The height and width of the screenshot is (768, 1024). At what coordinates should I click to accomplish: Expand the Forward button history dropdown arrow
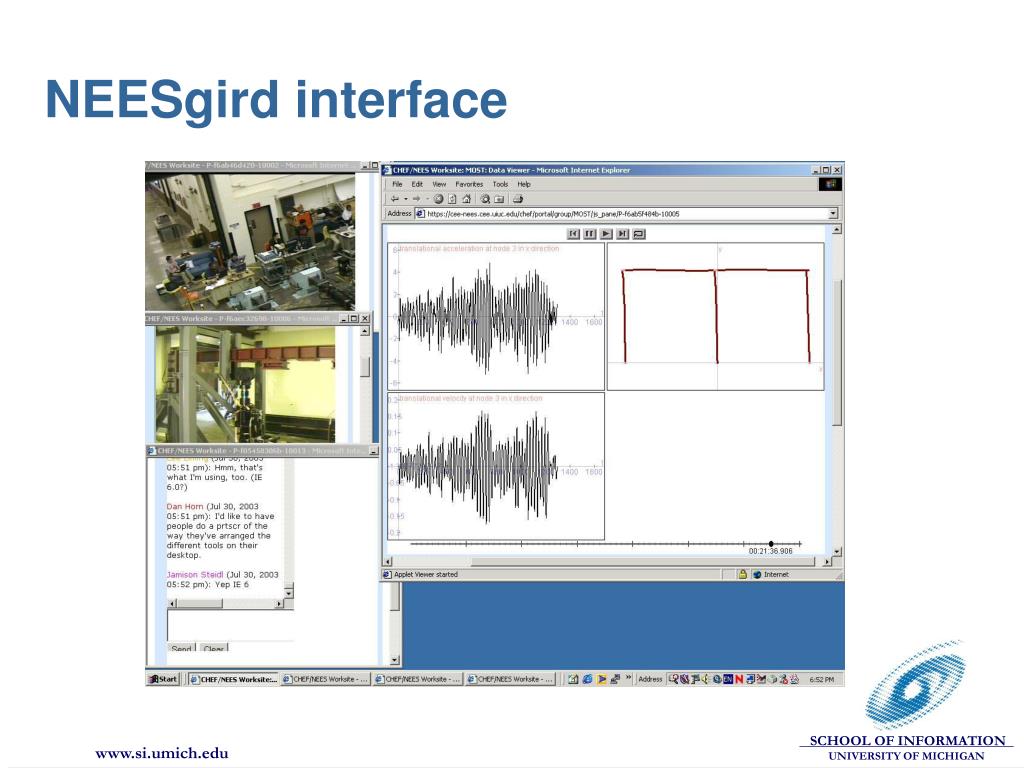[427, 199]
